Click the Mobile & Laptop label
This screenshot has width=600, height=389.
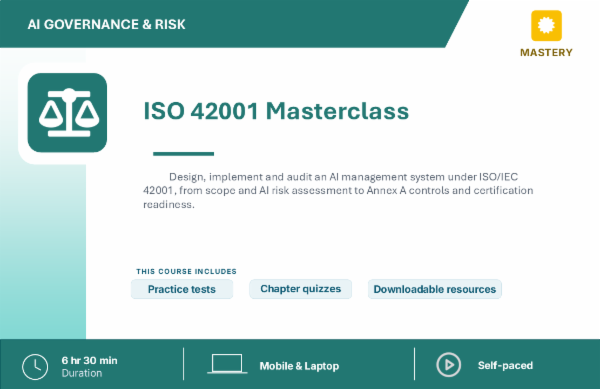299,366
